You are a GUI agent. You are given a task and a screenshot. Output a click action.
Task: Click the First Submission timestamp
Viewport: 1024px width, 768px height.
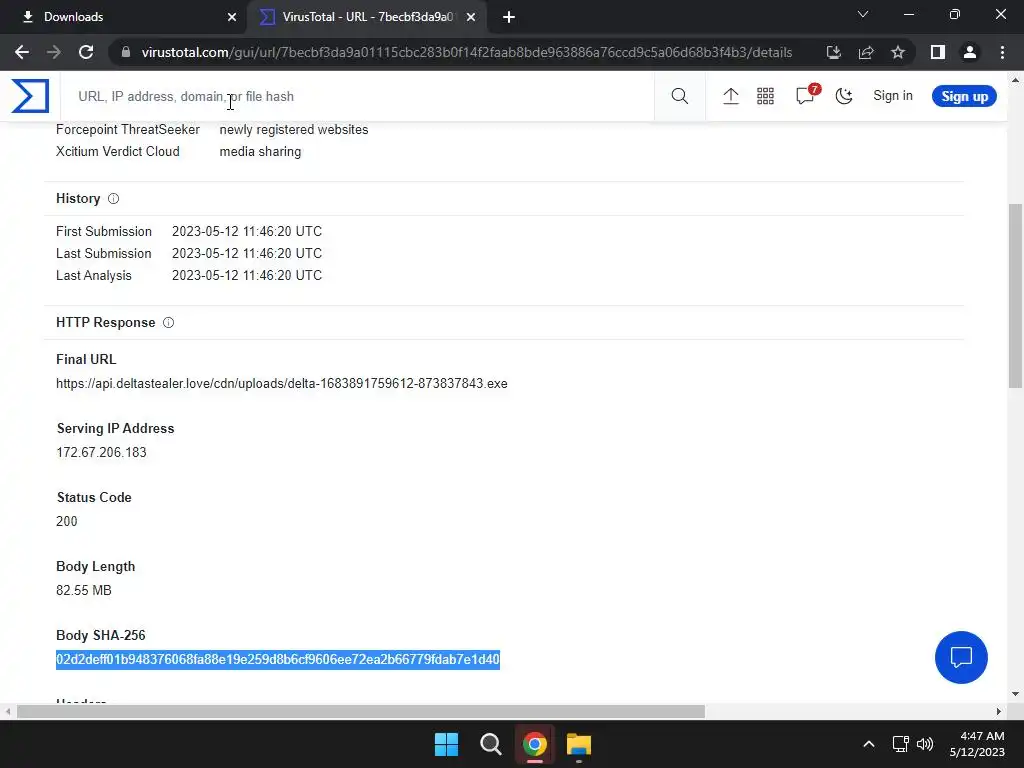pos(247,231)
